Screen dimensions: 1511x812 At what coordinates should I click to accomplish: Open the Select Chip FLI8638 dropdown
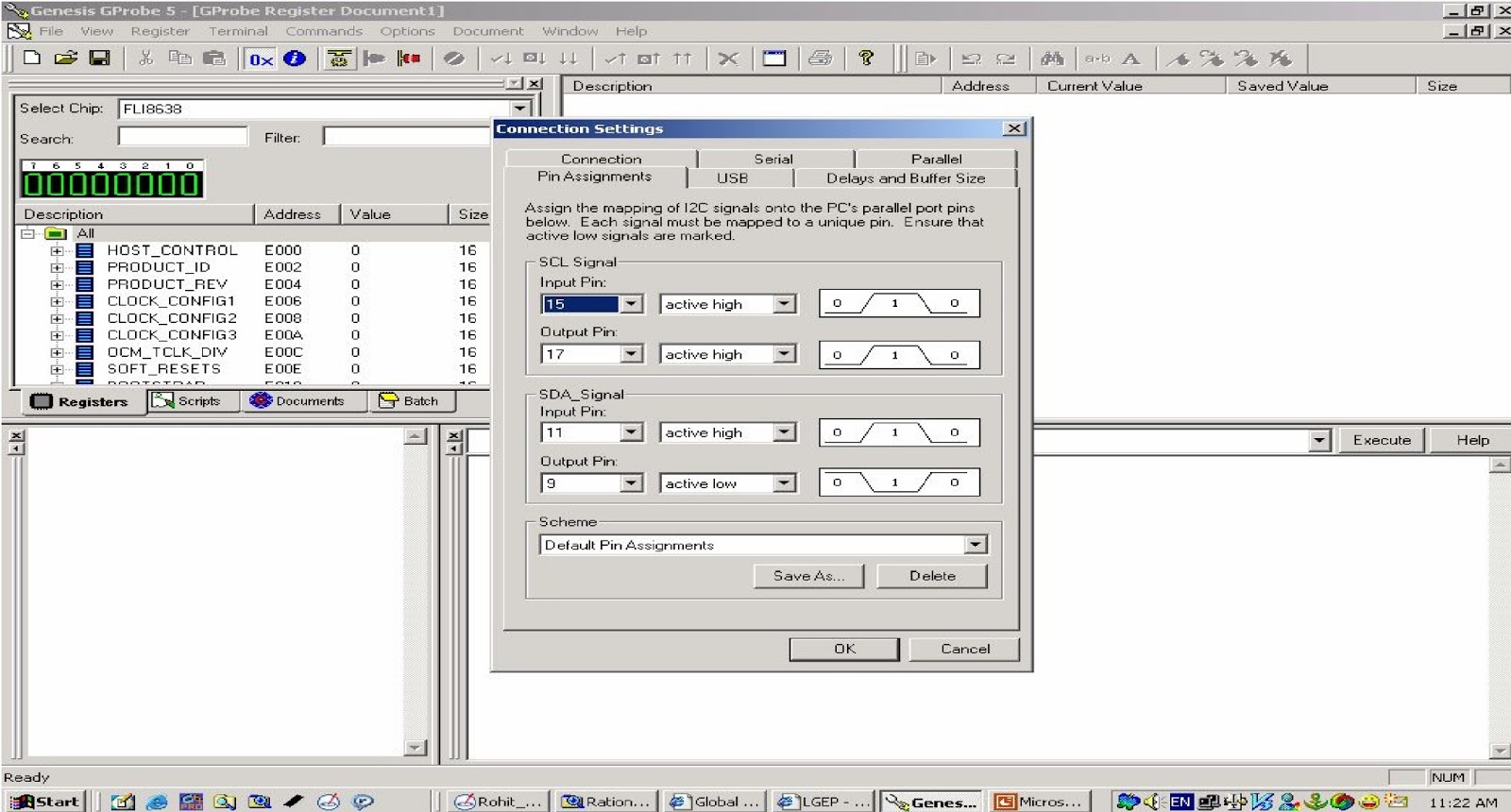coord(519,109)
